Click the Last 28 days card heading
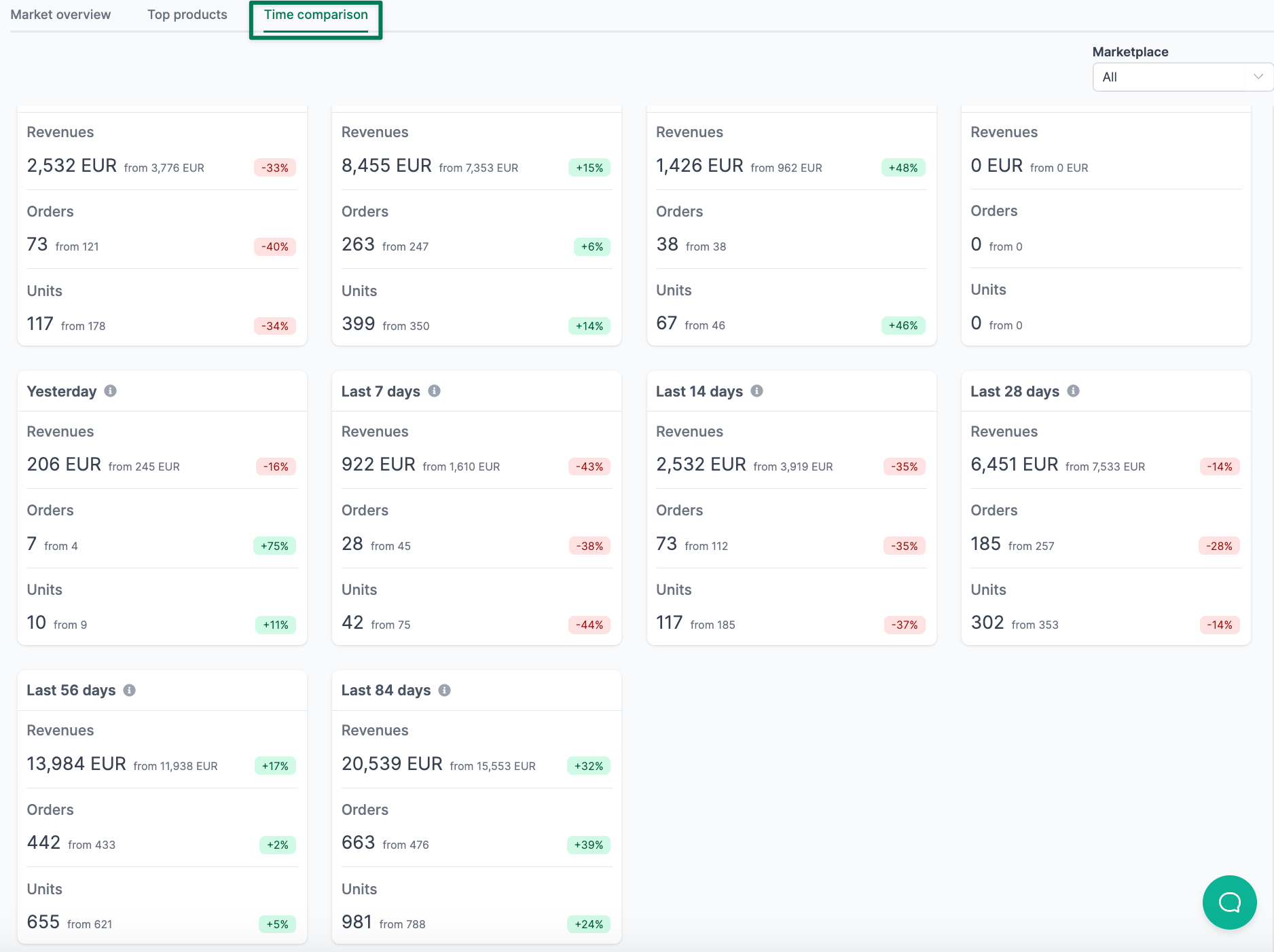The width and height of the screenshot is (1274, 952). [1015, 391]
